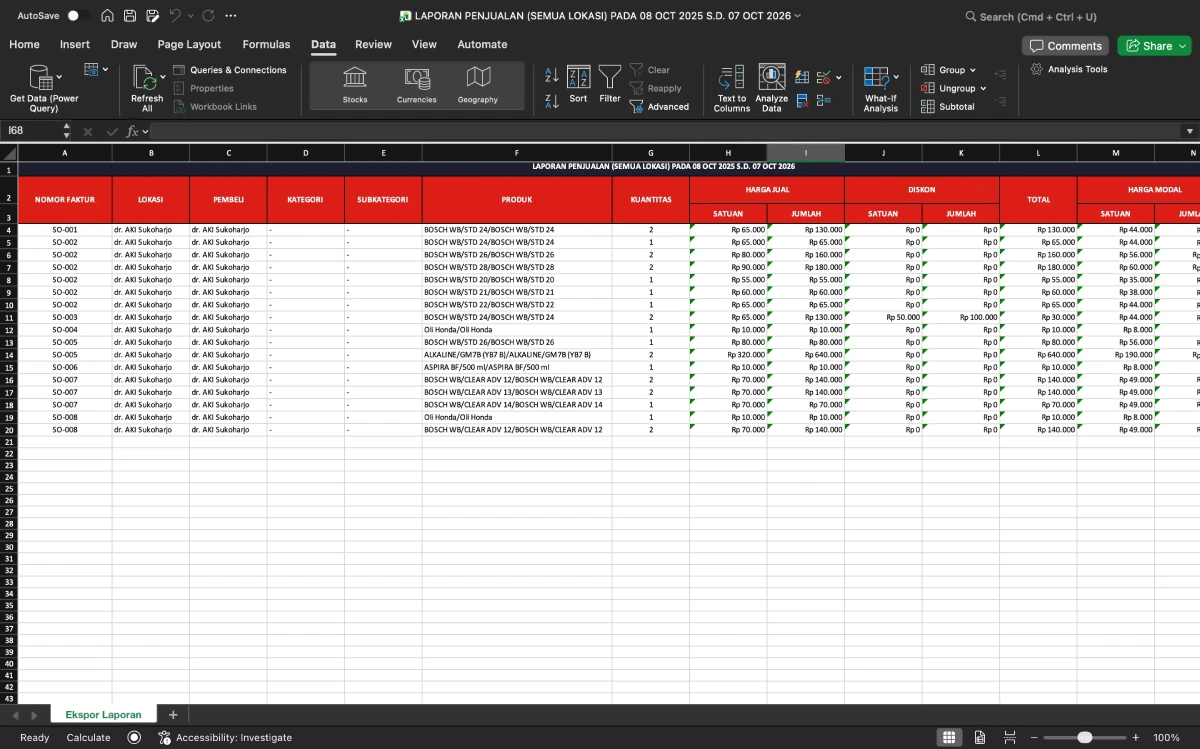Click the Name Box showing I68
Viewport: 1200px width, 749px height.
click(31, 131)
